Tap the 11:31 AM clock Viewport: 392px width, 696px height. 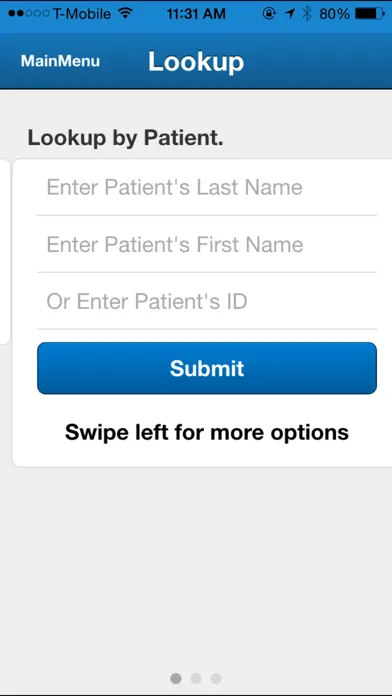196,14
